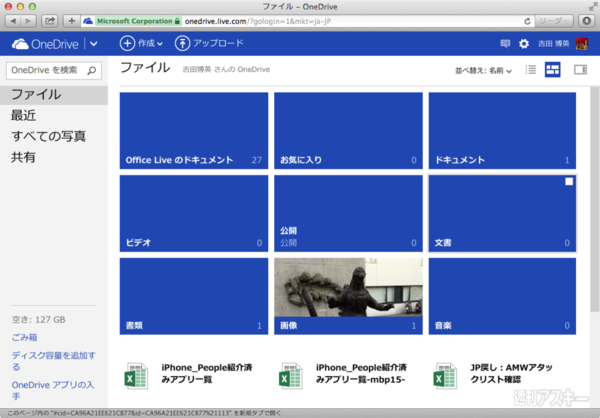
Task: Click the アップロード upload button
Action: tap(209, 43)
